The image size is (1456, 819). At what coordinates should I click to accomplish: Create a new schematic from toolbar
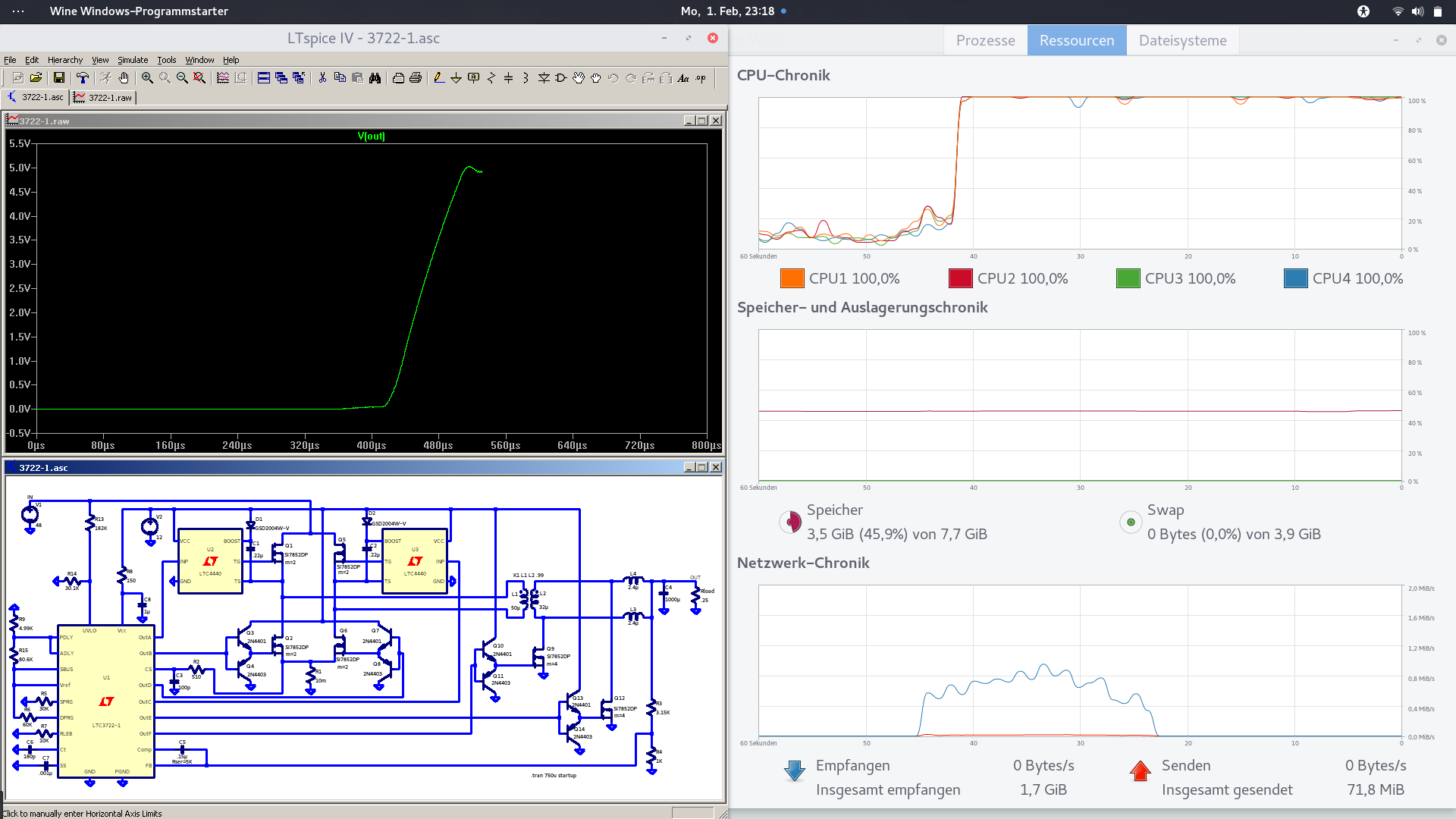[x=17, y=78]
